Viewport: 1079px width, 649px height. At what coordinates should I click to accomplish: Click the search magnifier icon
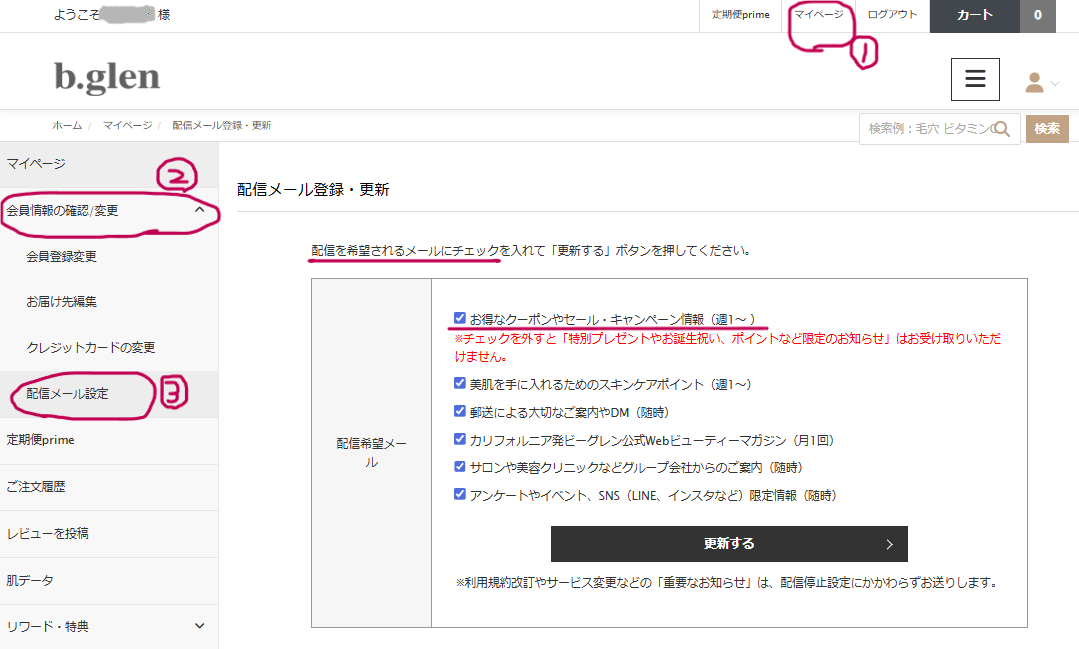pyautogui.click(x=1003, y=128)
